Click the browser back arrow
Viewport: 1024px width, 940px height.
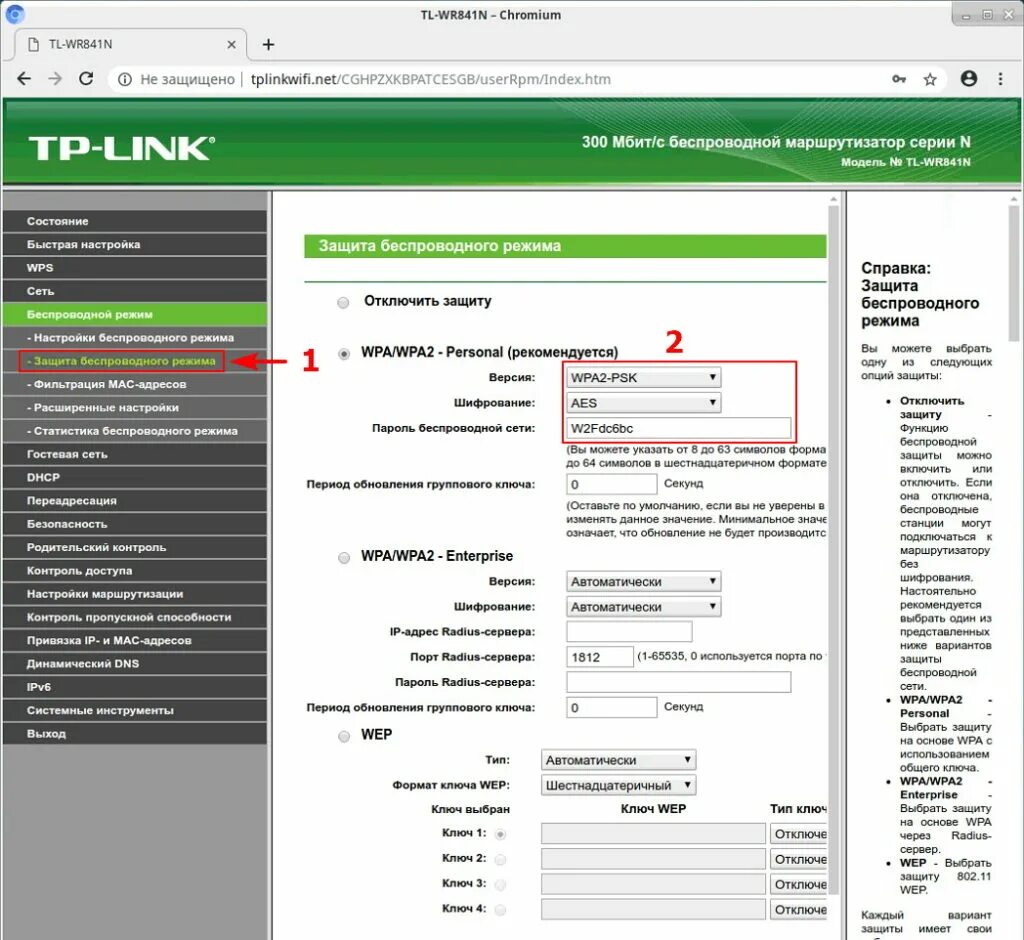click(24, 79)
